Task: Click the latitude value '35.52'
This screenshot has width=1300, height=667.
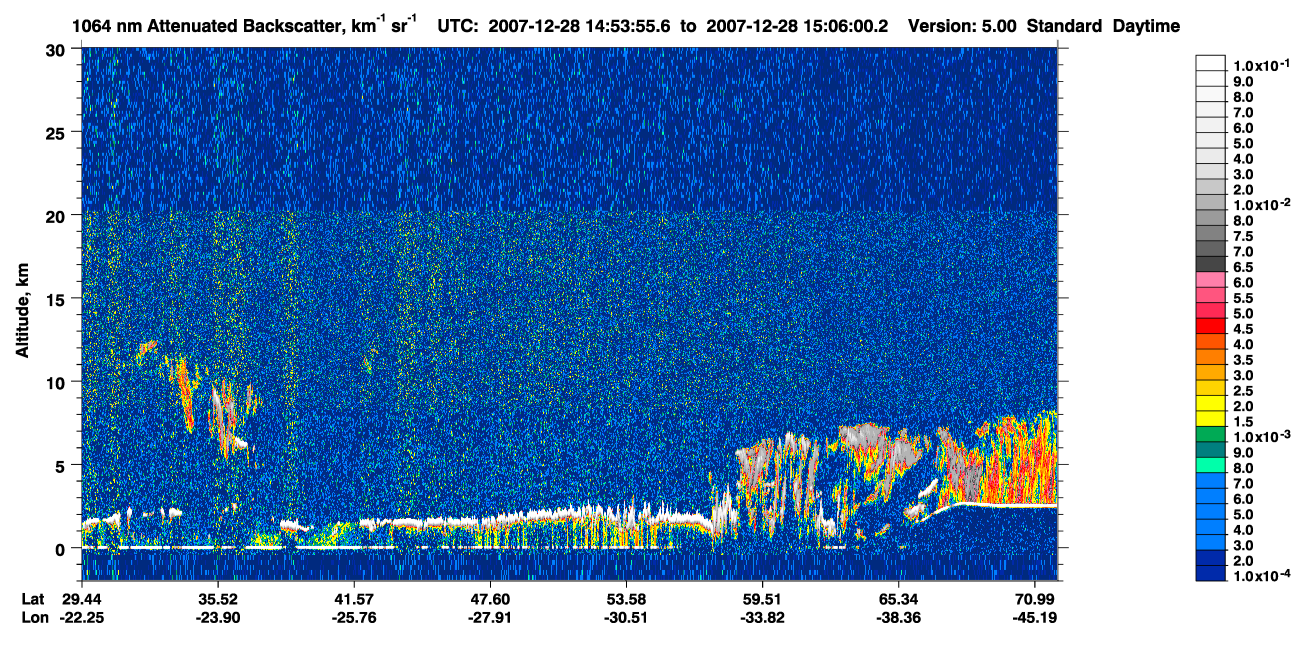Action: click(x=218, y=599)
